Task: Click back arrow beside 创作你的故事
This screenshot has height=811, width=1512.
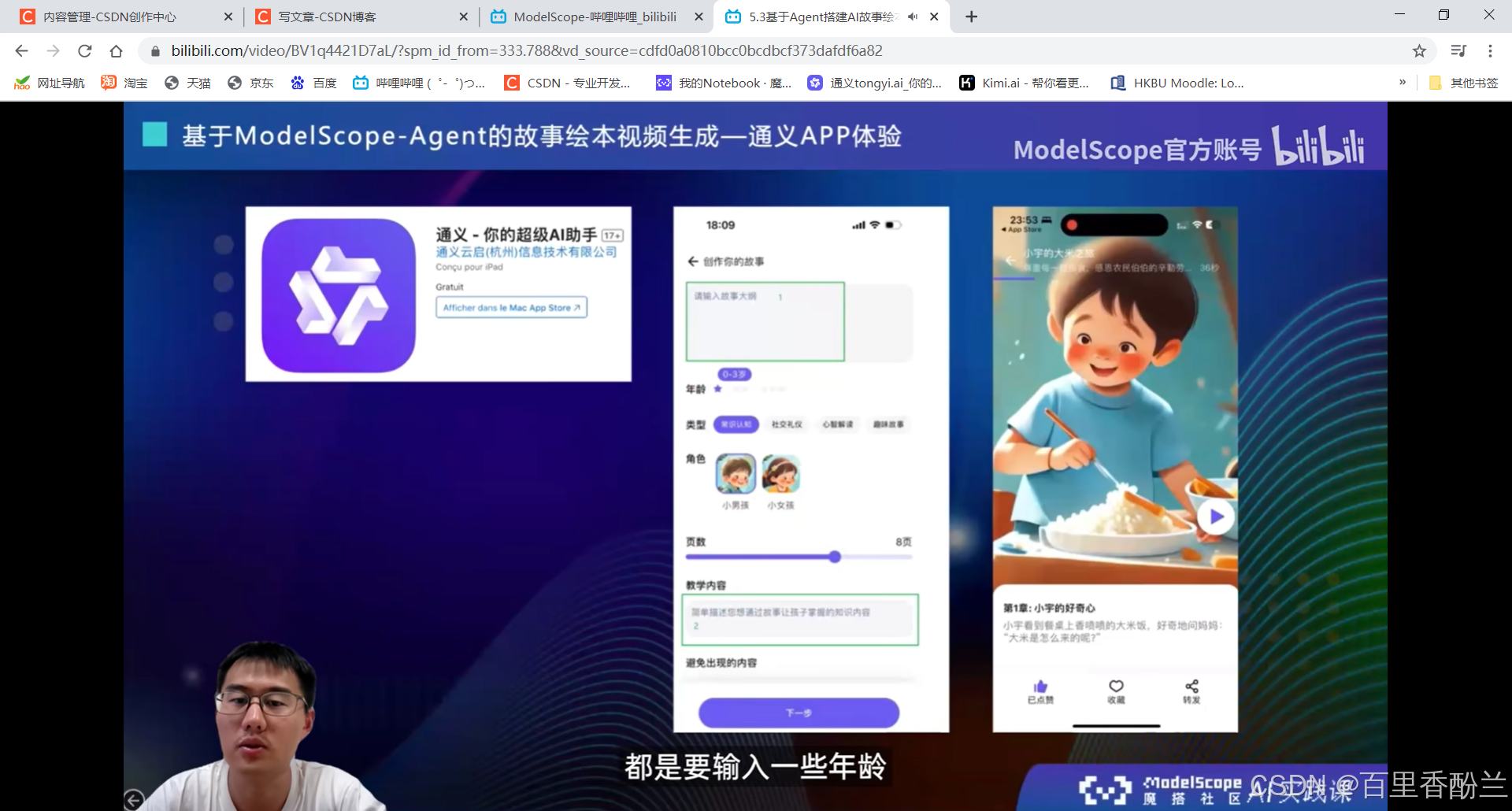Action: click(693, 261)
